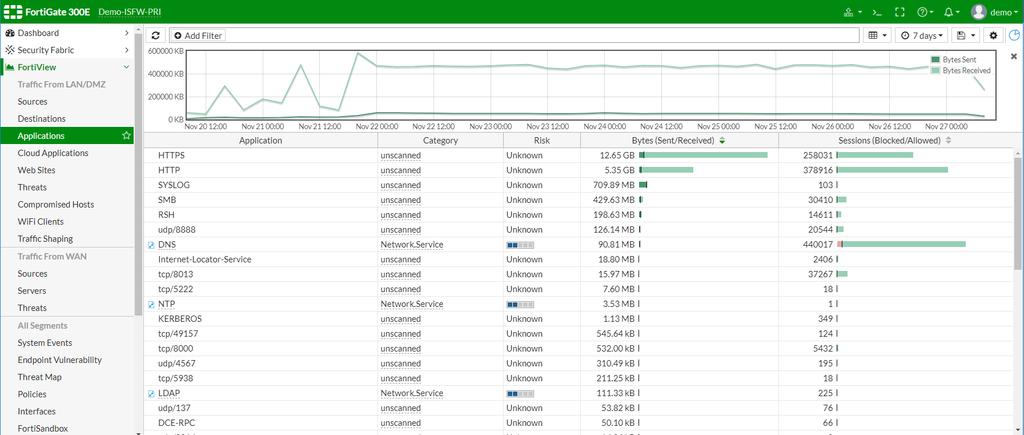Open Sources under Traffic From LAN/DMZ
Image resolution: width=1024 pixels, height=435 pixels.
point(33,101)
